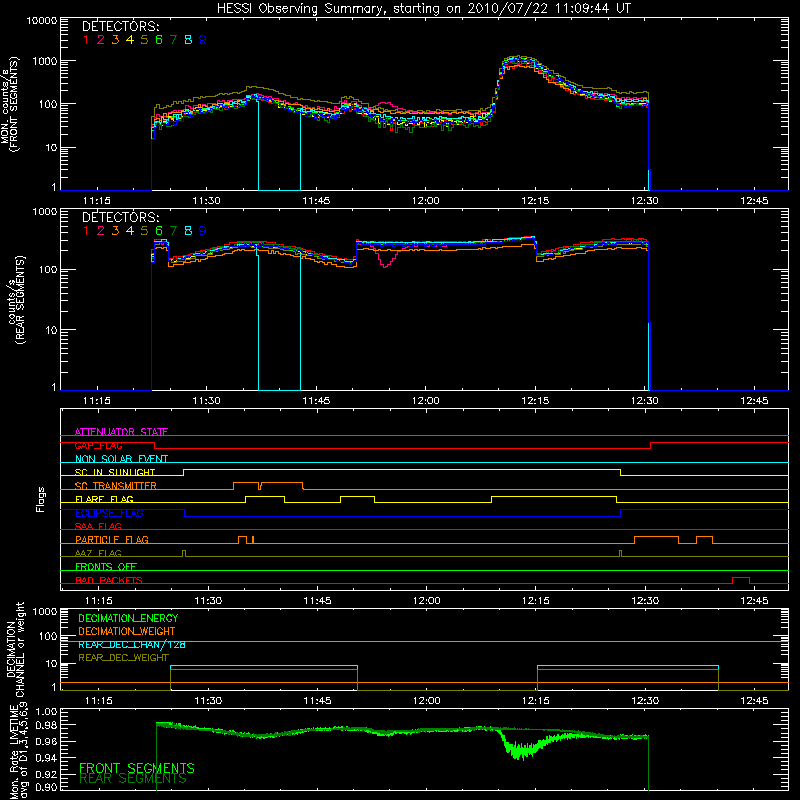Viewport: 800px width, 800px height.
Task: Click the SAA_FLAG label
Action: coord(98,526)
